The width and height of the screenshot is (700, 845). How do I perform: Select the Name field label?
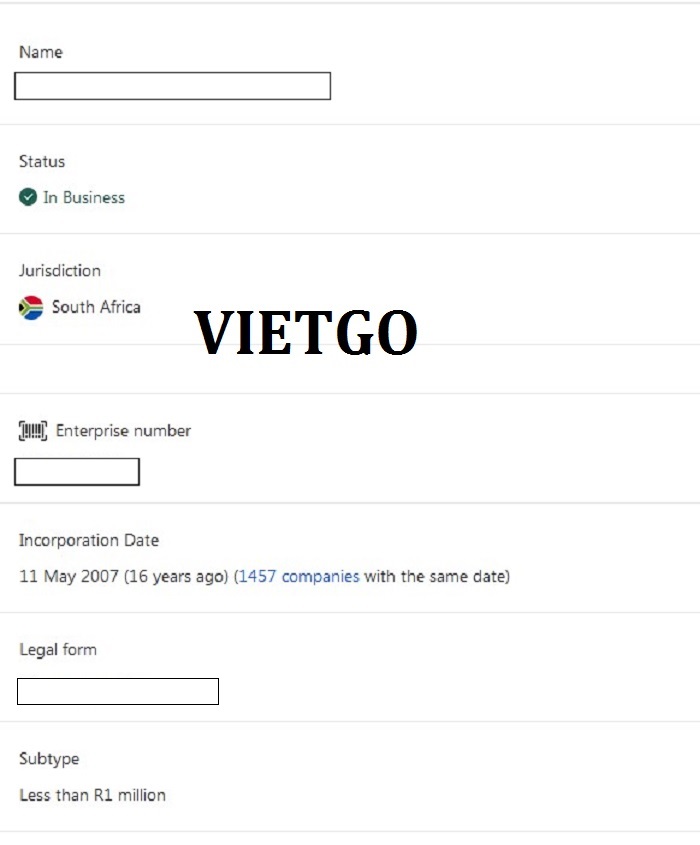(x=41, y=52)
